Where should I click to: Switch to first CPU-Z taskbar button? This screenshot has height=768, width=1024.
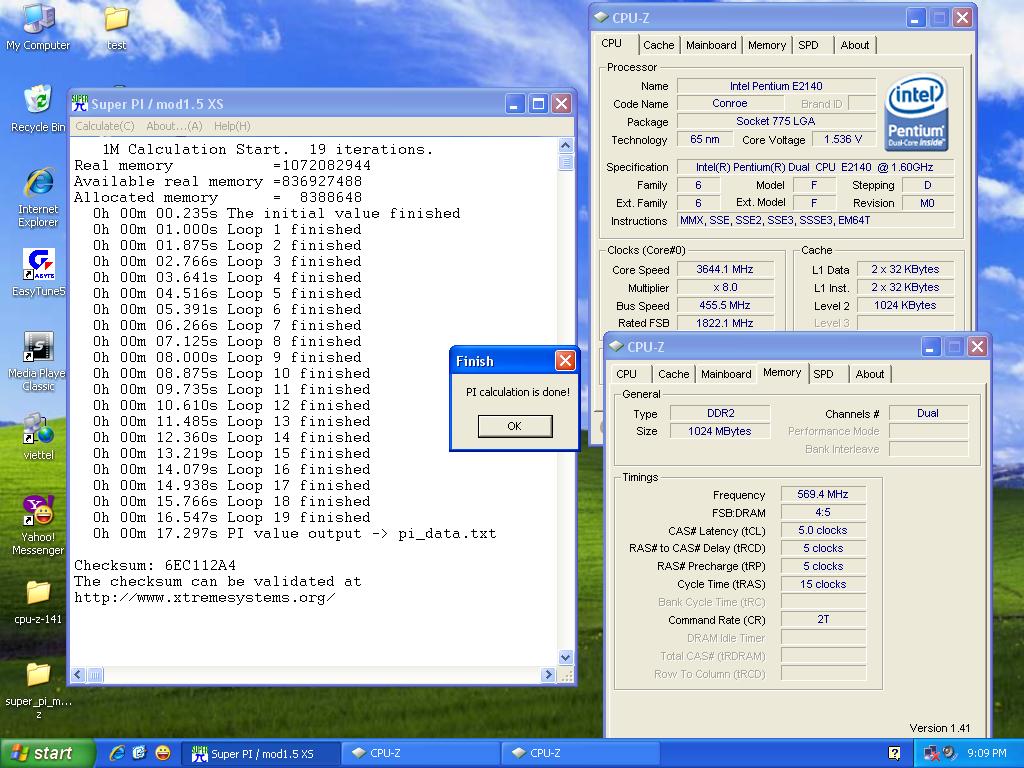pyautogui.click(x=421, y=753)
